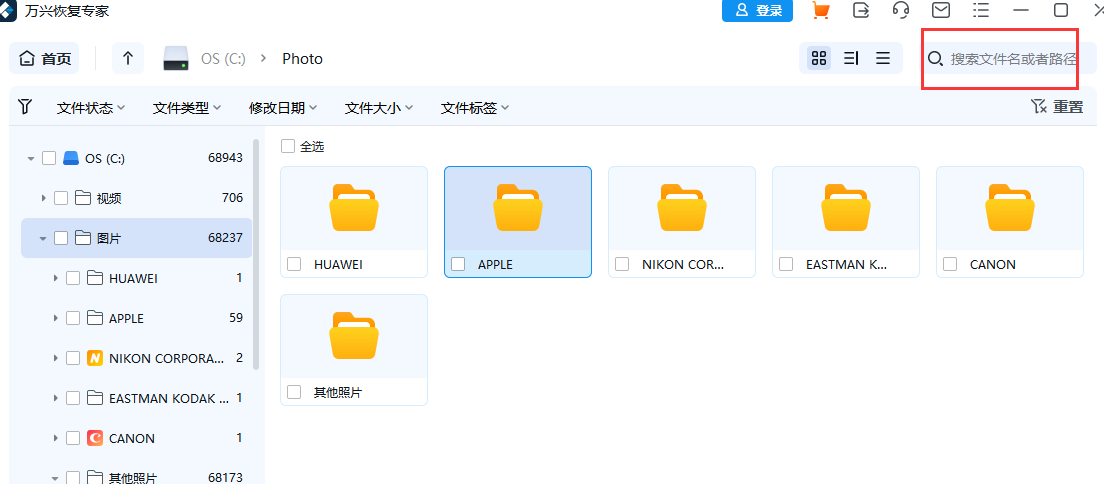Click OS (C:) breadcrumb text
The image size is (1104, 484).
click(x=223, y=59)
